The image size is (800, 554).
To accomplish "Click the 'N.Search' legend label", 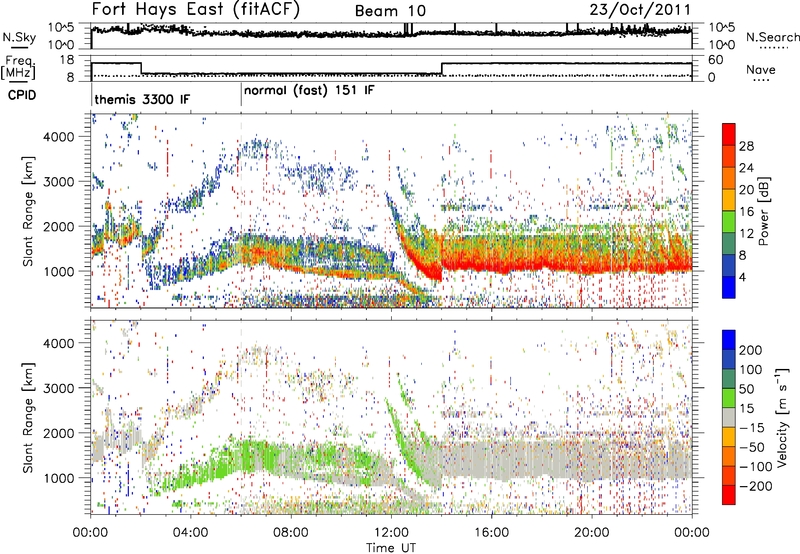I will (x=772, y=37).
